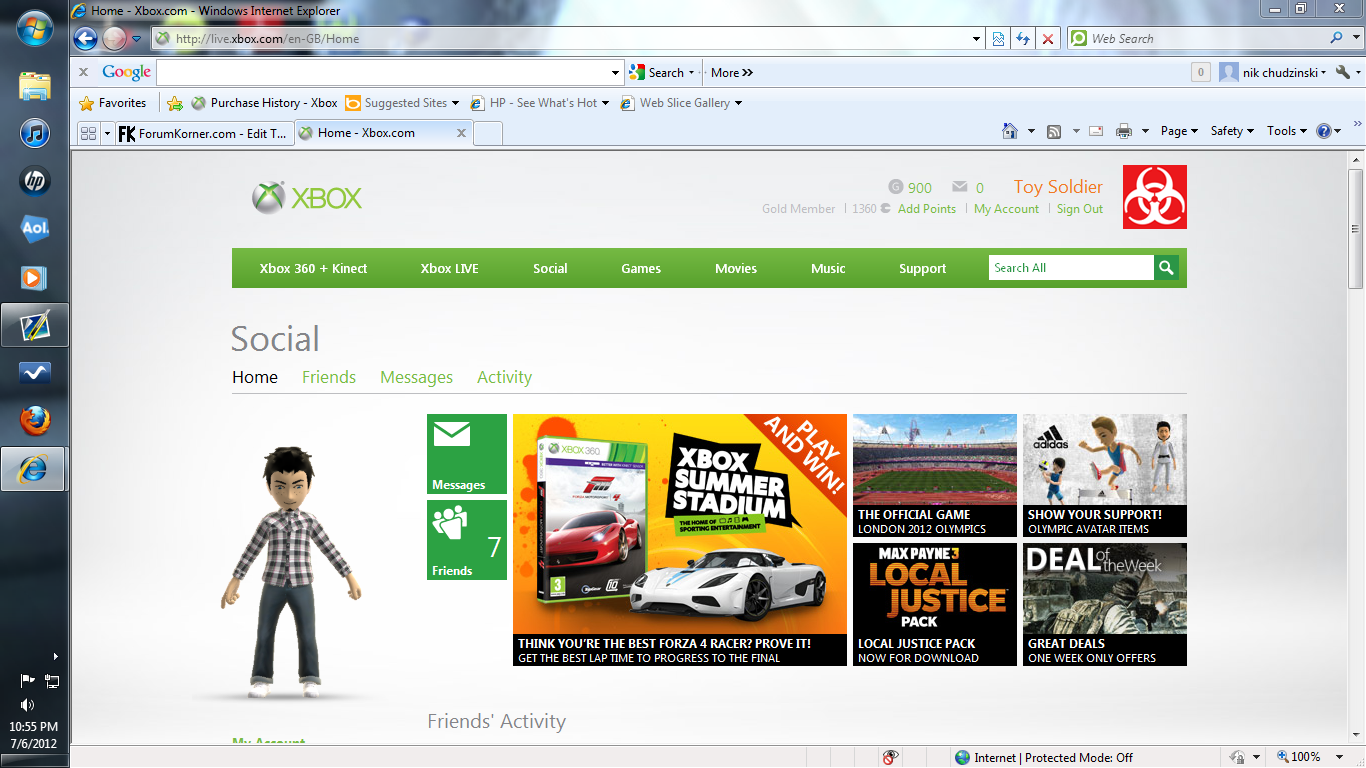This screenshot has width=1366, height=768.
Task: Open Firefox from the taskbar
Action: point(35,420)
